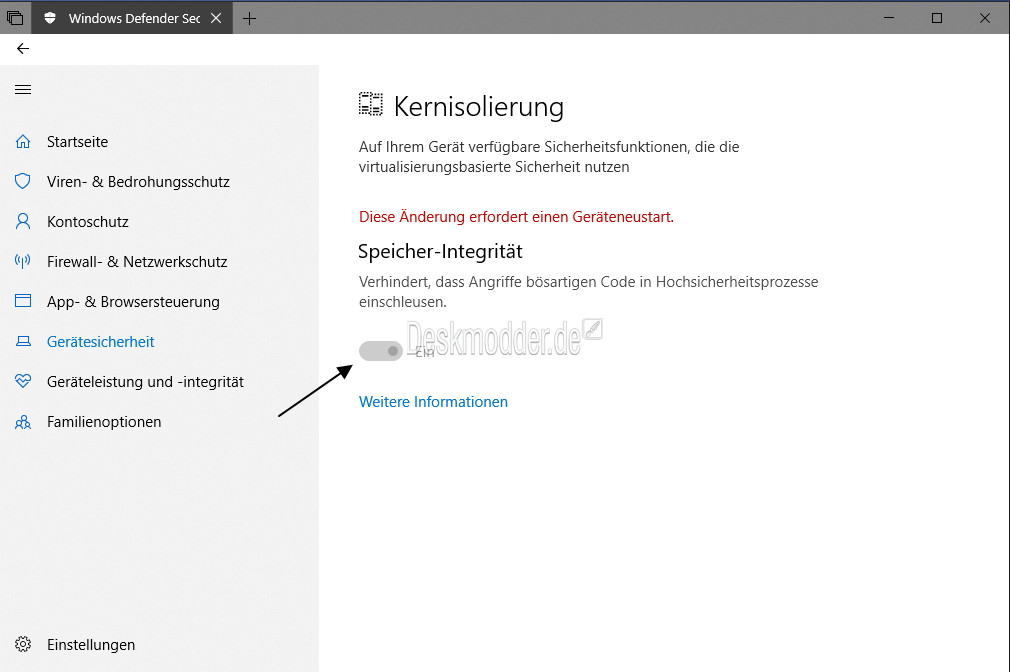Click the Kernisolierung chip icon
The width and height of the screenshot is (1010, 672).
(370, 104)
